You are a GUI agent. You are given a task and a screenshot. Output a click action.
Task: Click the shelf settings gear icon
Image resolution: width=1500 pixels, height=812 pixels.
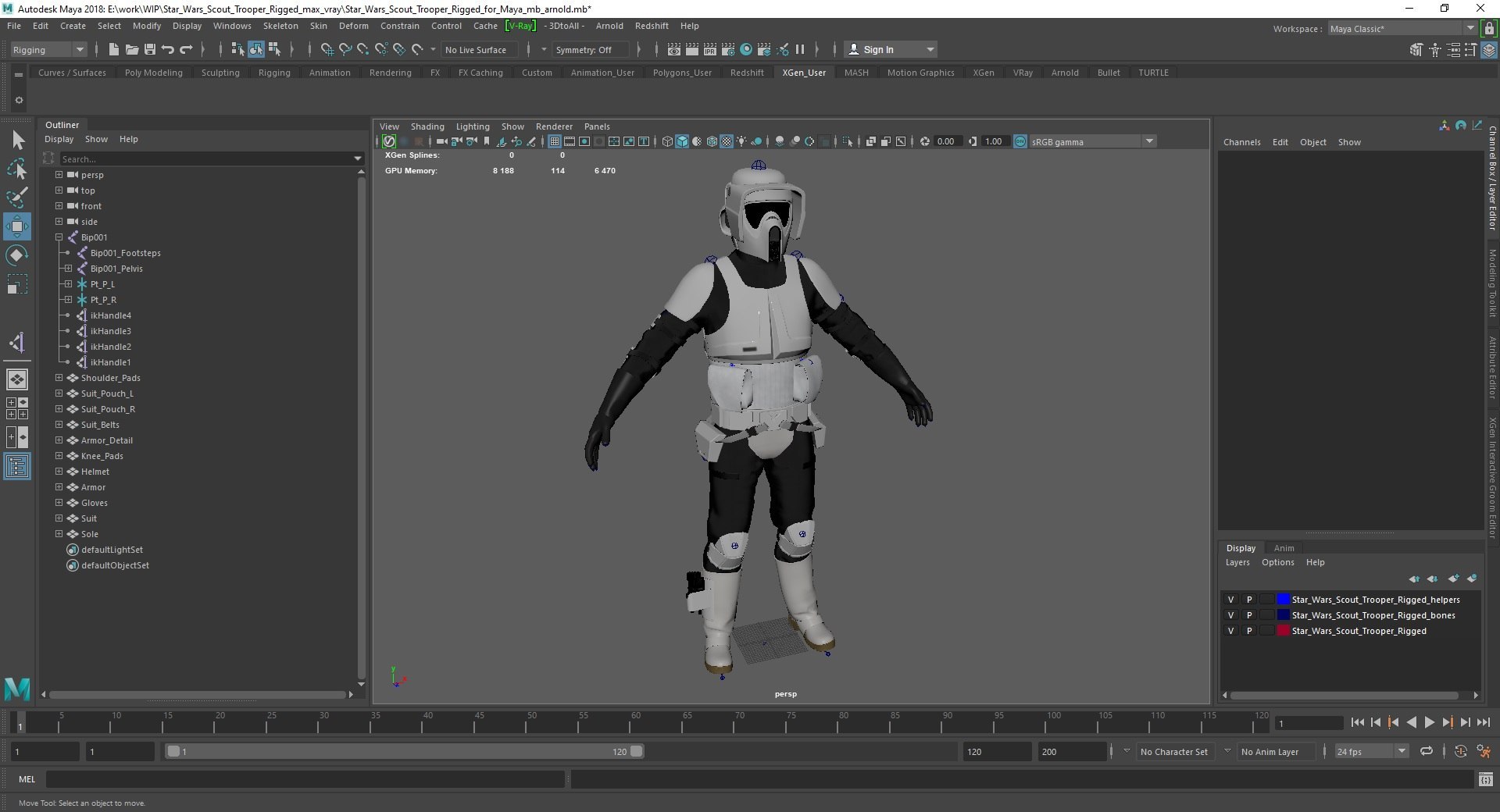[x=19, y=100]
